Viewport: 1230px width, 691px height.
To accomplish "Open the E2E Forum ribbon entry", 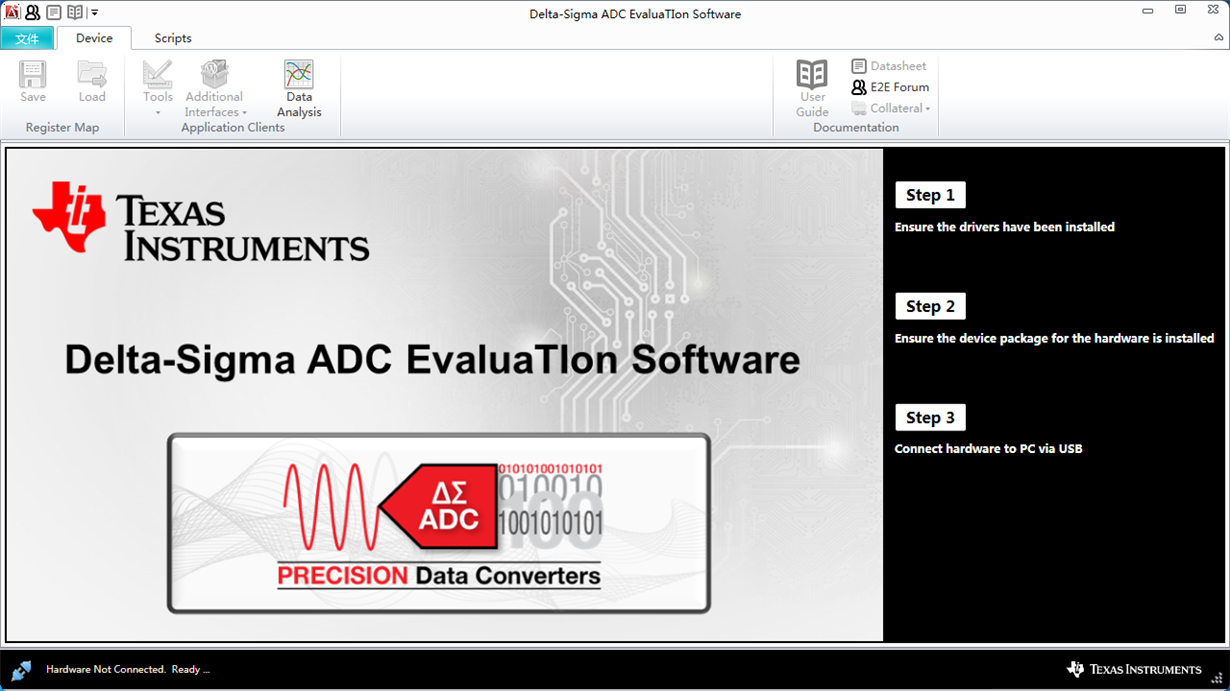I will pyautogui.click(x=890, y=87).
